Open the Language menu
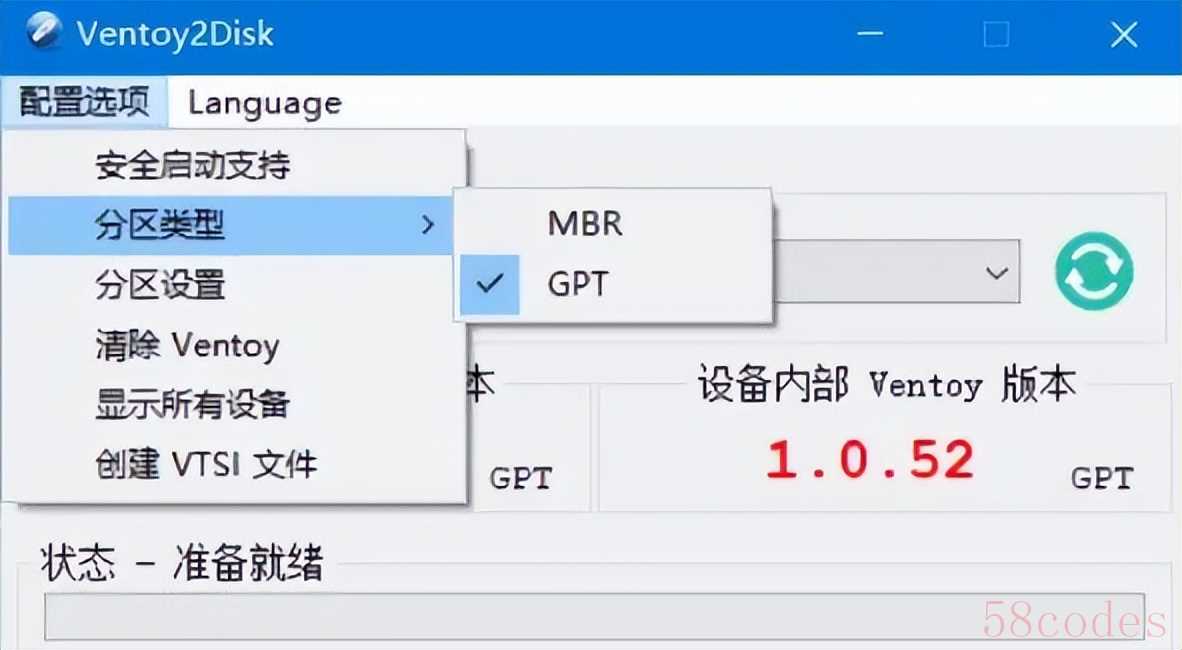The image size is (1182, 650). pyautogui.click(x=265, y=103)
